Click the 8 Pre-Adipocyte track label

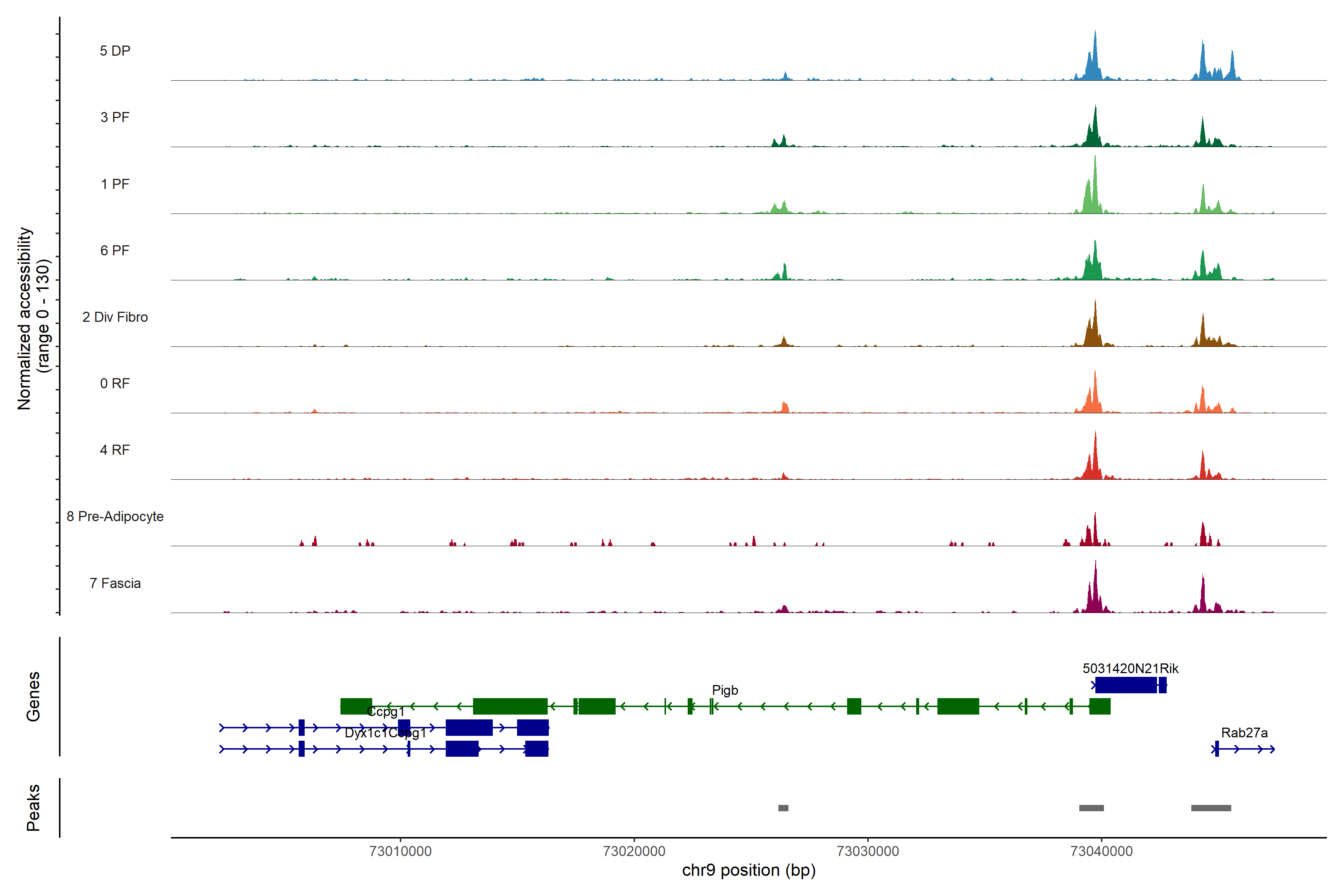[x=115, y=517]
